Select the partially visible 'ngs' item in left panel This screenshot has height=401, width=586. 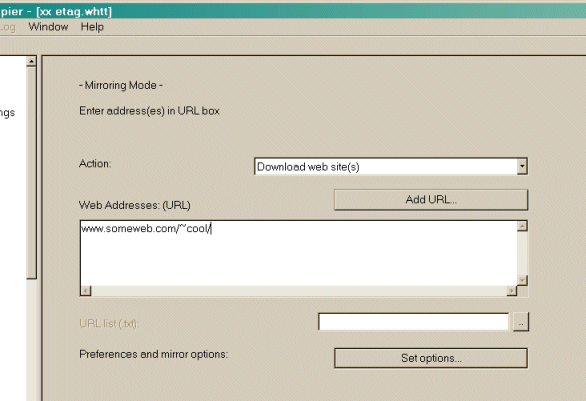coord(7,113)
